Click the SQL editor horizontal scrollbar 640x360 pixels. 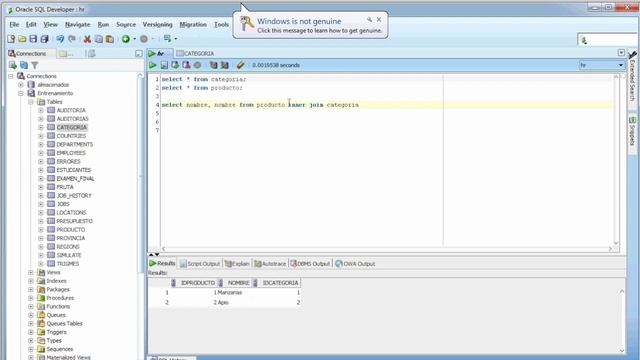(x=387, y=249)
